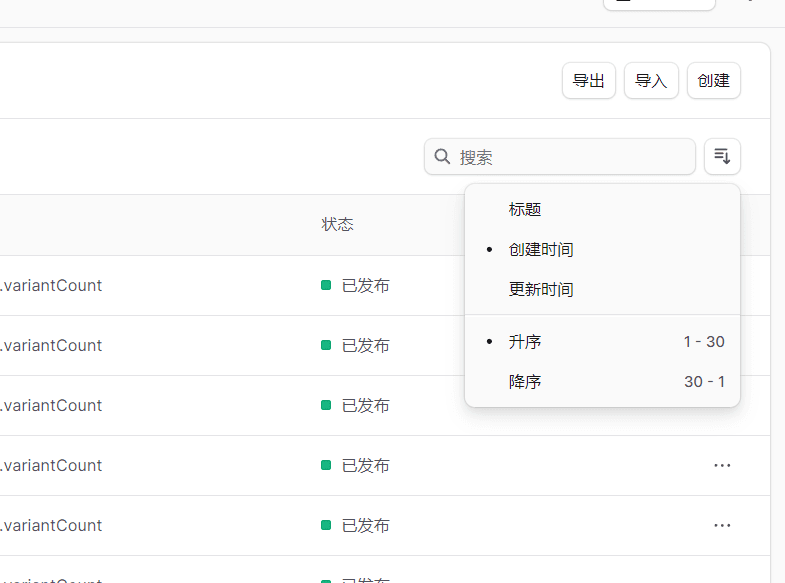Open the second row's variantCount entry
Viewport: 785px width, 583px height.
pos(52,345)
